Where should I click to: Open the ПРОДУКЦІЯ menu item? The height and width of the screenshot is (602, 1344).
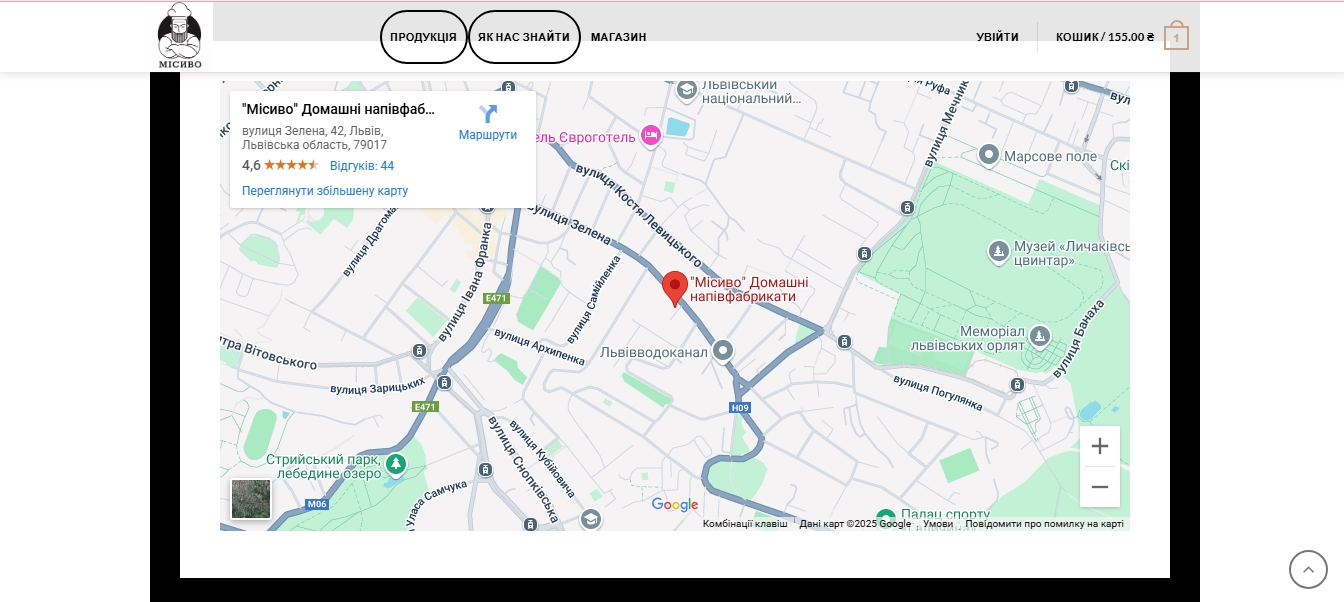423,37
